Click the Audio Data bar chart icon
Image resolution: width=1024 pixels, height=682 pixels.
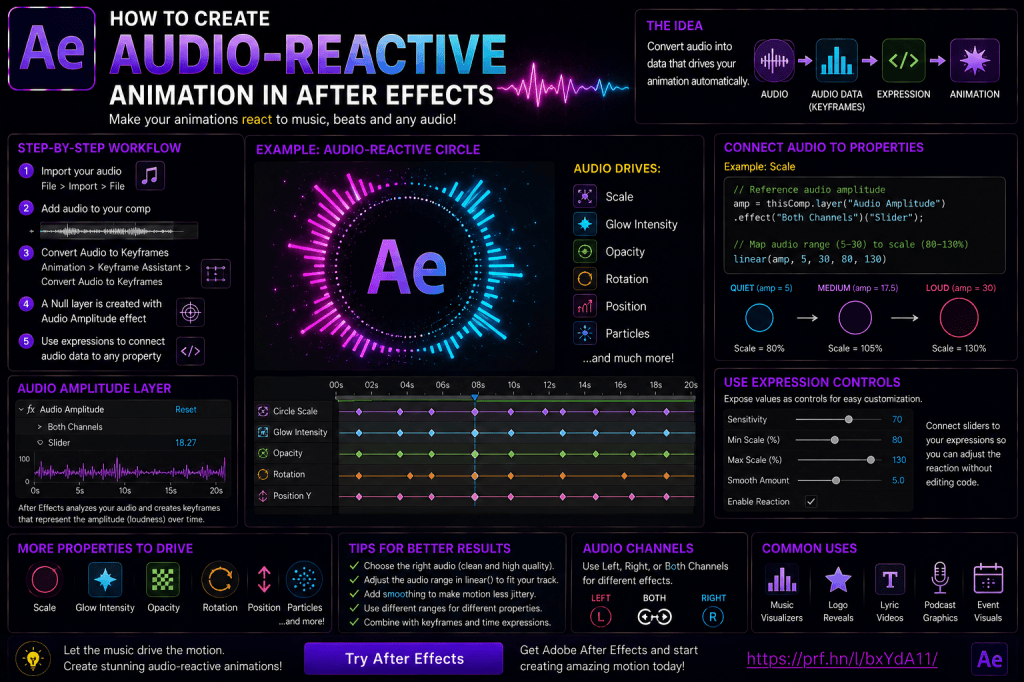pos(836,61)
